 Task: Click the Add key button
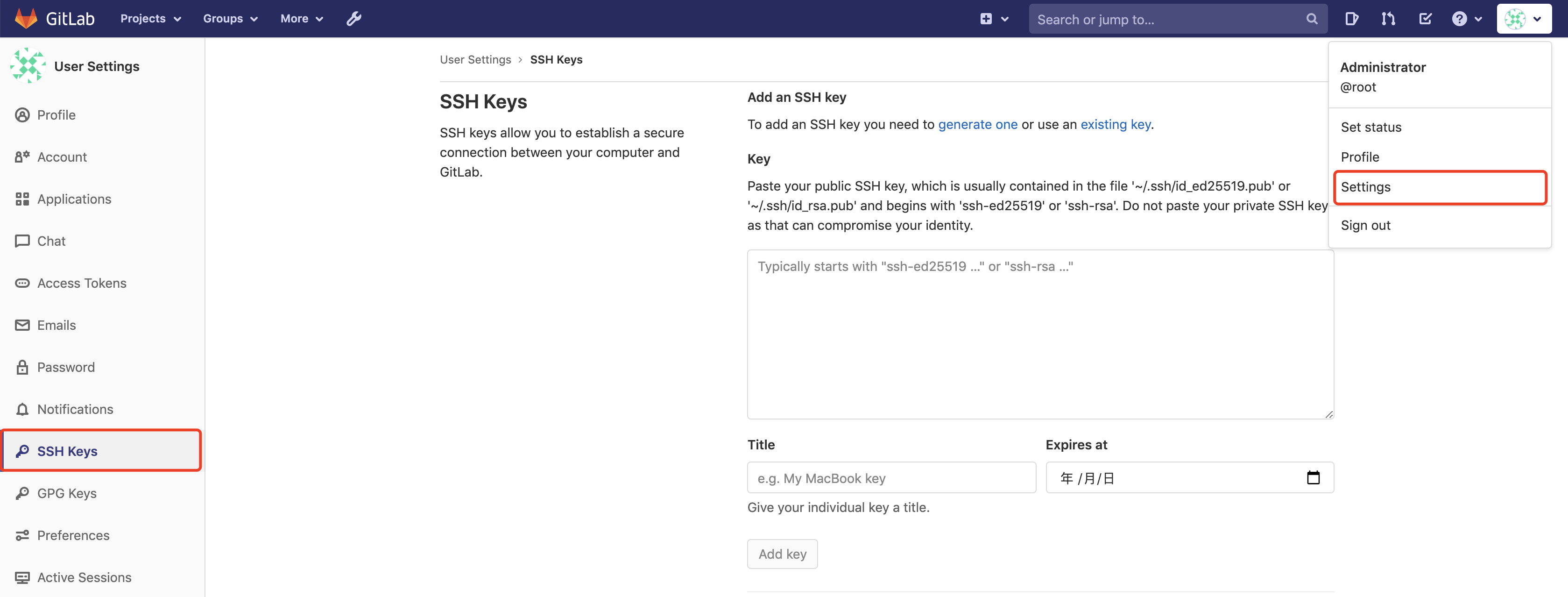(x=782, y=554)
